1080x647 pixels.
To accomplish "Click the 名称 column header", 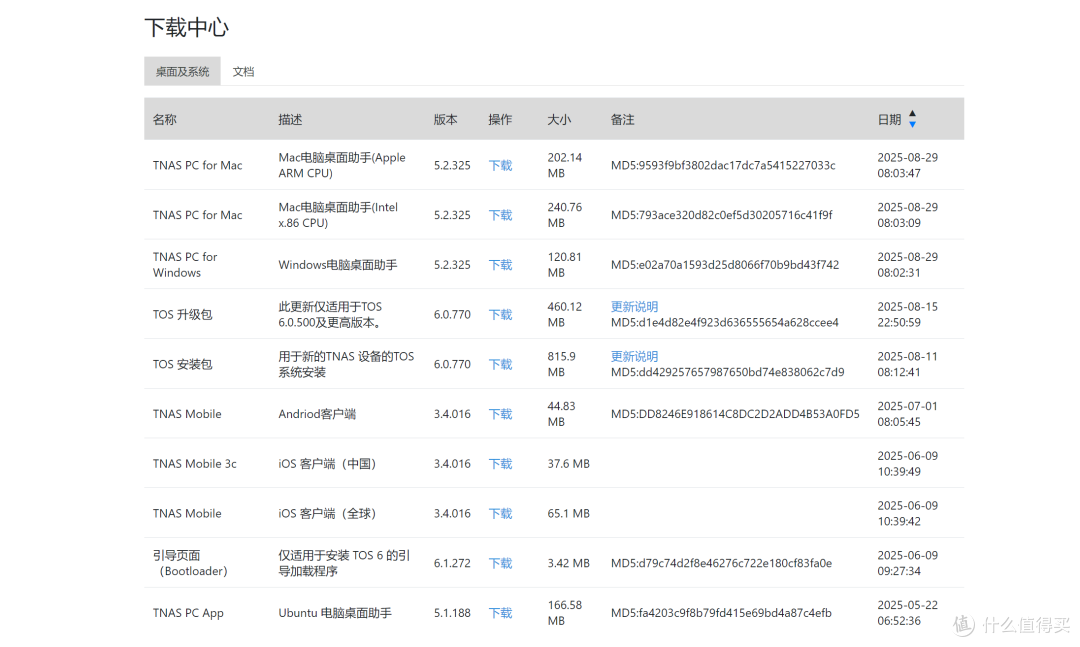I will click(x=165, y=120).
